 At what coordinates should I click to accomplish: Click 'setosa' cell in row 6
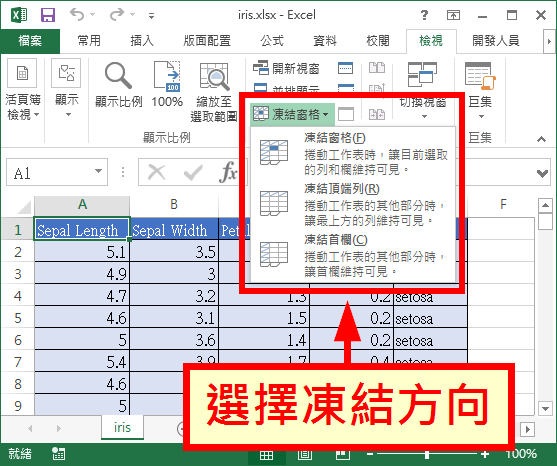[x=431, y=340]
